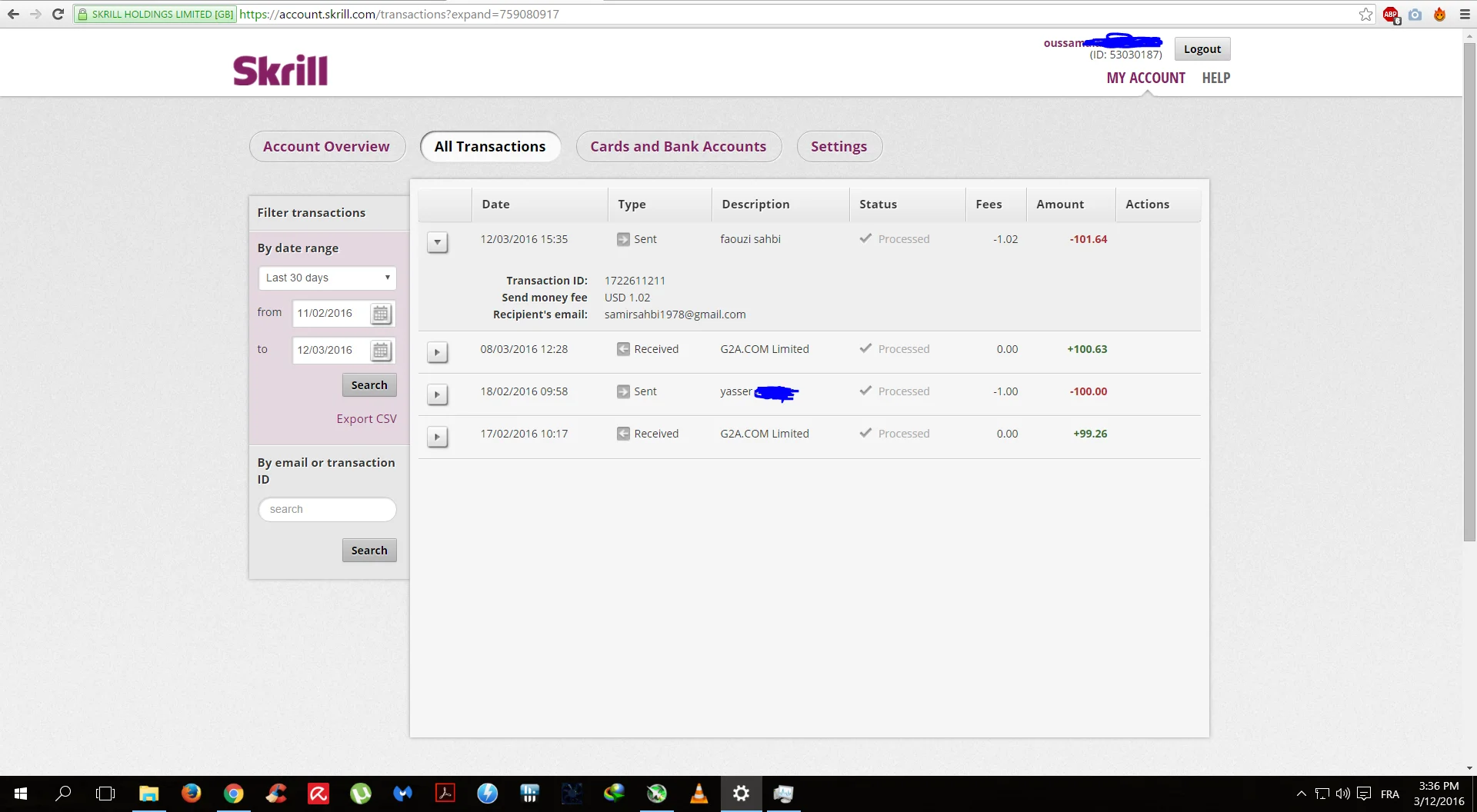Expand the 18/02/2016 sent transaction to yasser
Viewport: 1477px width, 812px height.
point(437,394)
